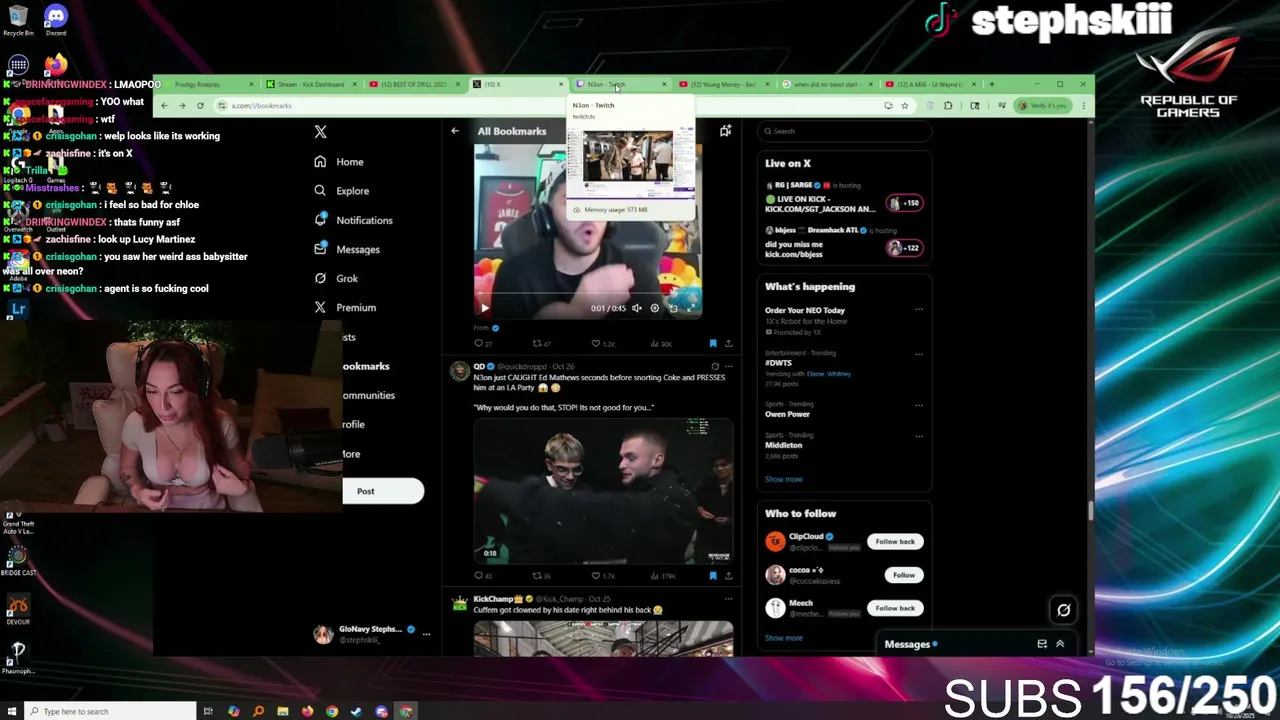The height and width of the screenshot is (720, 1280).
Task: Open Messages in the X sidebar
Action: 346,249
